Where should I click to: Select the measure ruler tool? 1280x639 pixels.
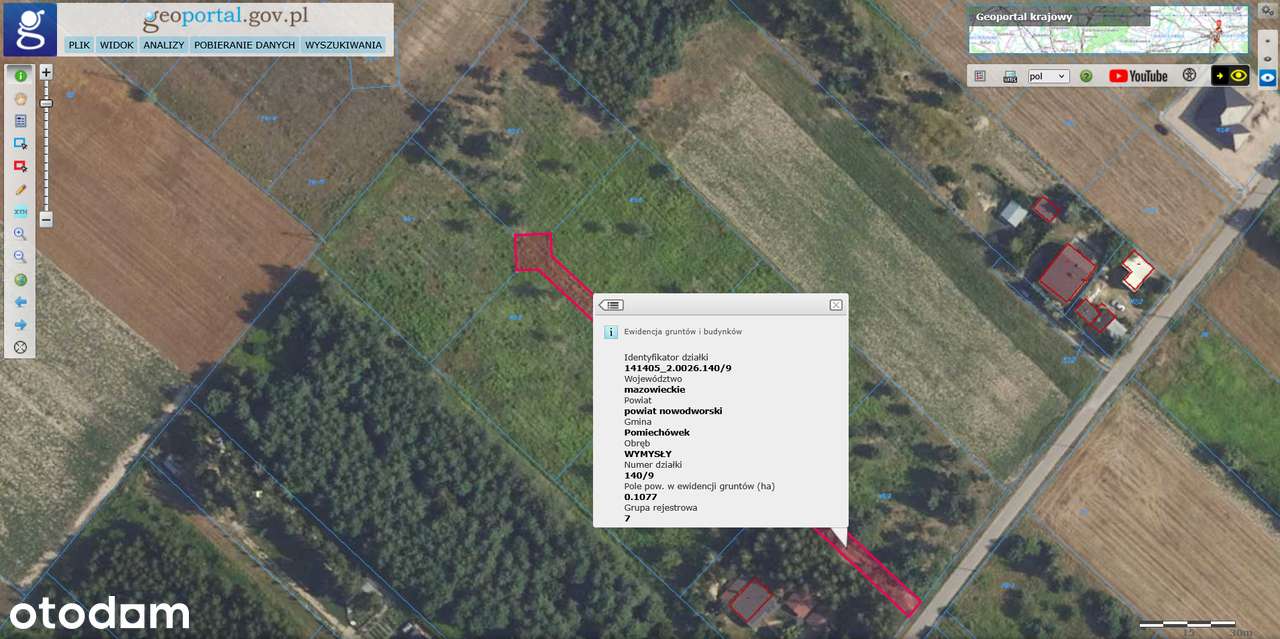click(x=20, y=212)
